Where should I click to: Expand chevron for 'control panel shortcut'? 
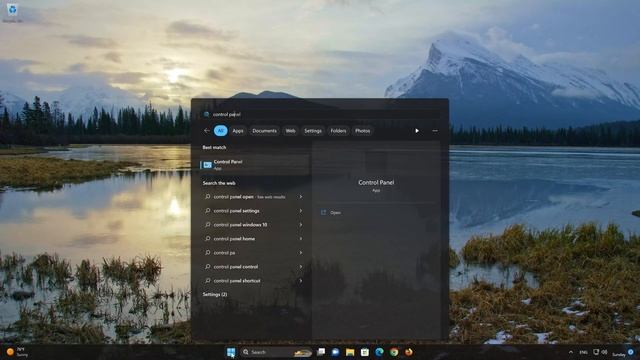[x=301, y=280]
